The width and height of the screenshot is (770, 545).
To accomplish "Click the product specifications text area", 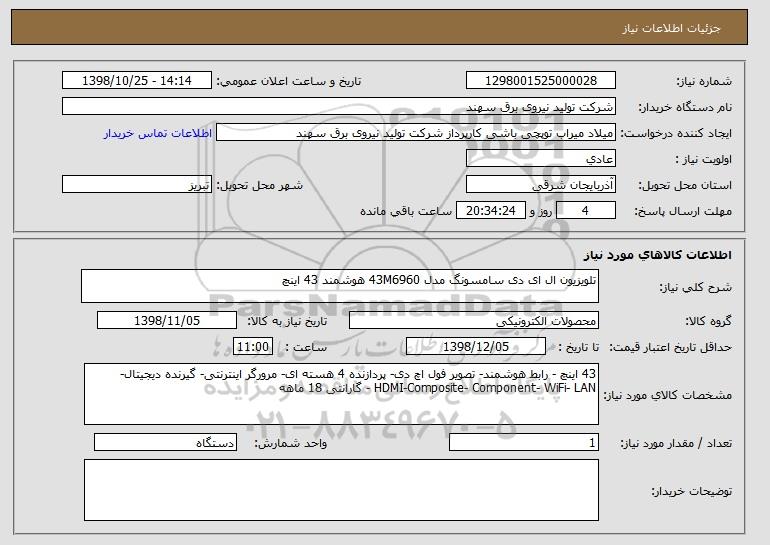I will [x=341, y=394].
